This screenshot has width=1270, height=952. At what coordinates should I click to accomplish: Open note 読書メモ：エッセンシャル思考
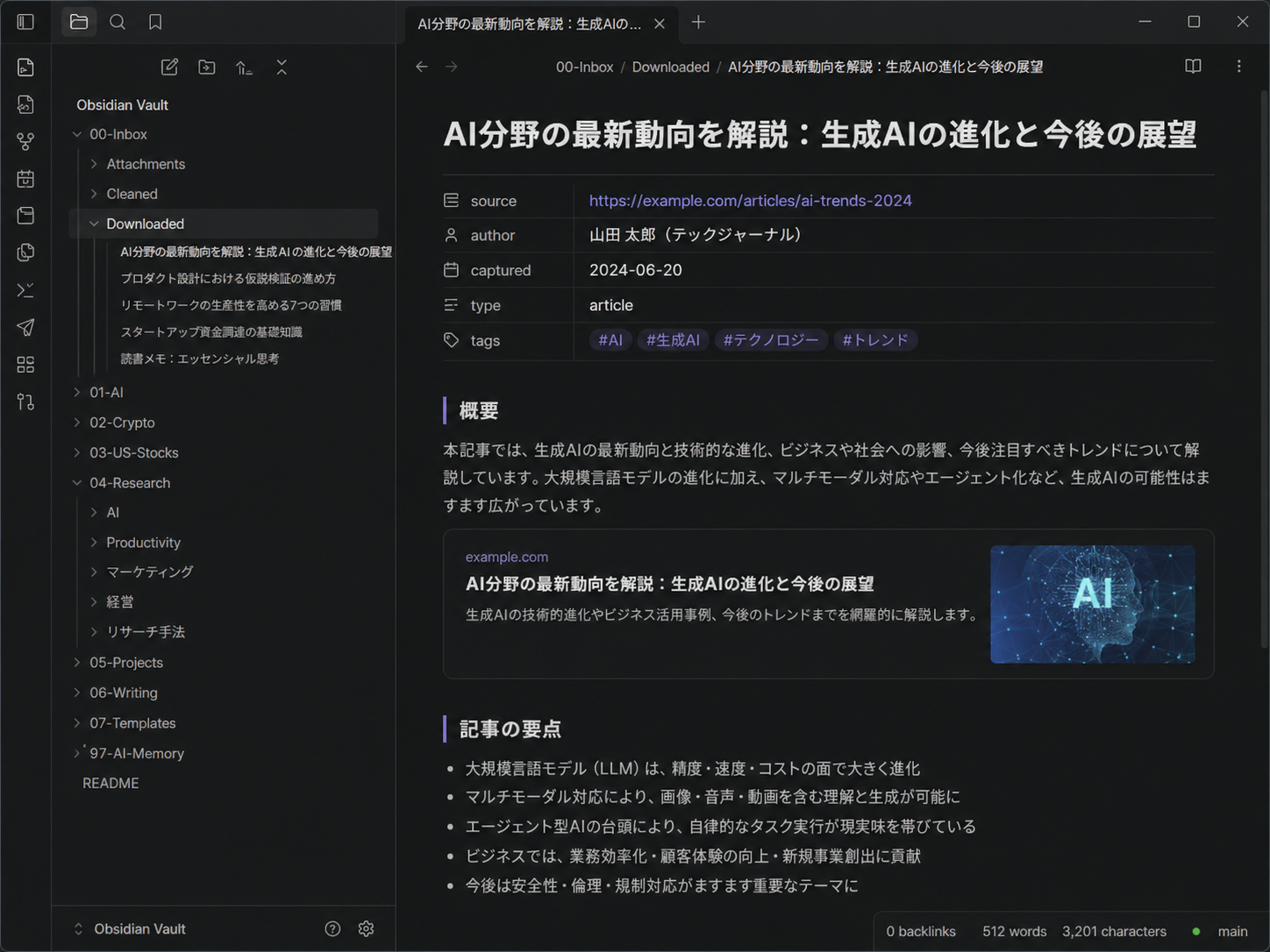pos(200,359)
